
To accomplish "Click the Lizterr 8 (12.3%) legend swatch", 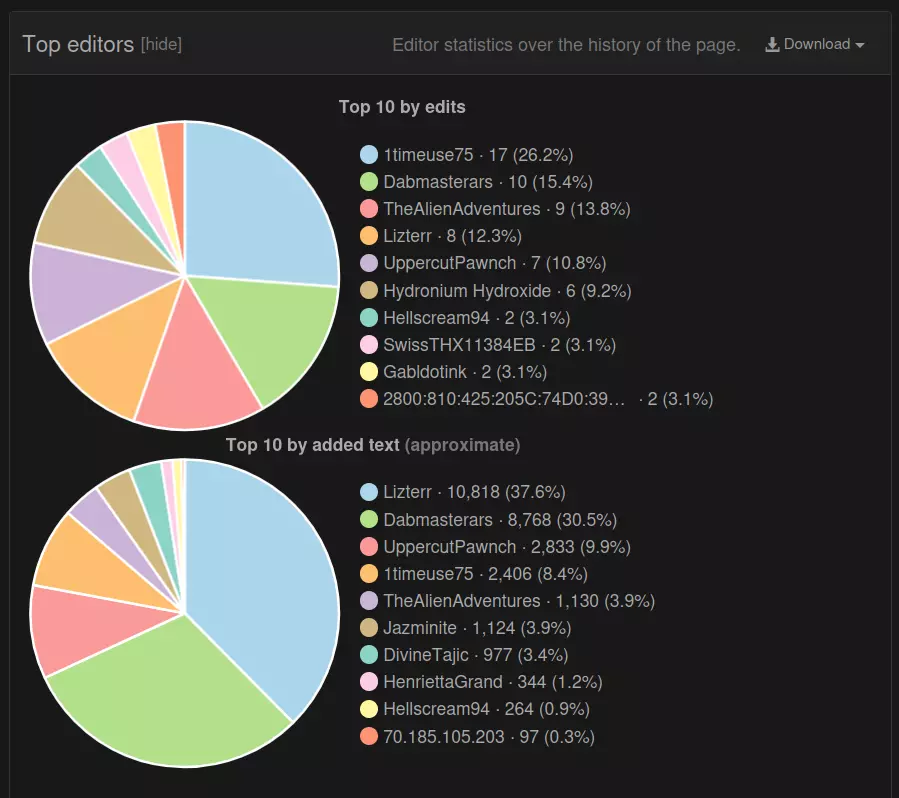I will [x=369, y=236].
